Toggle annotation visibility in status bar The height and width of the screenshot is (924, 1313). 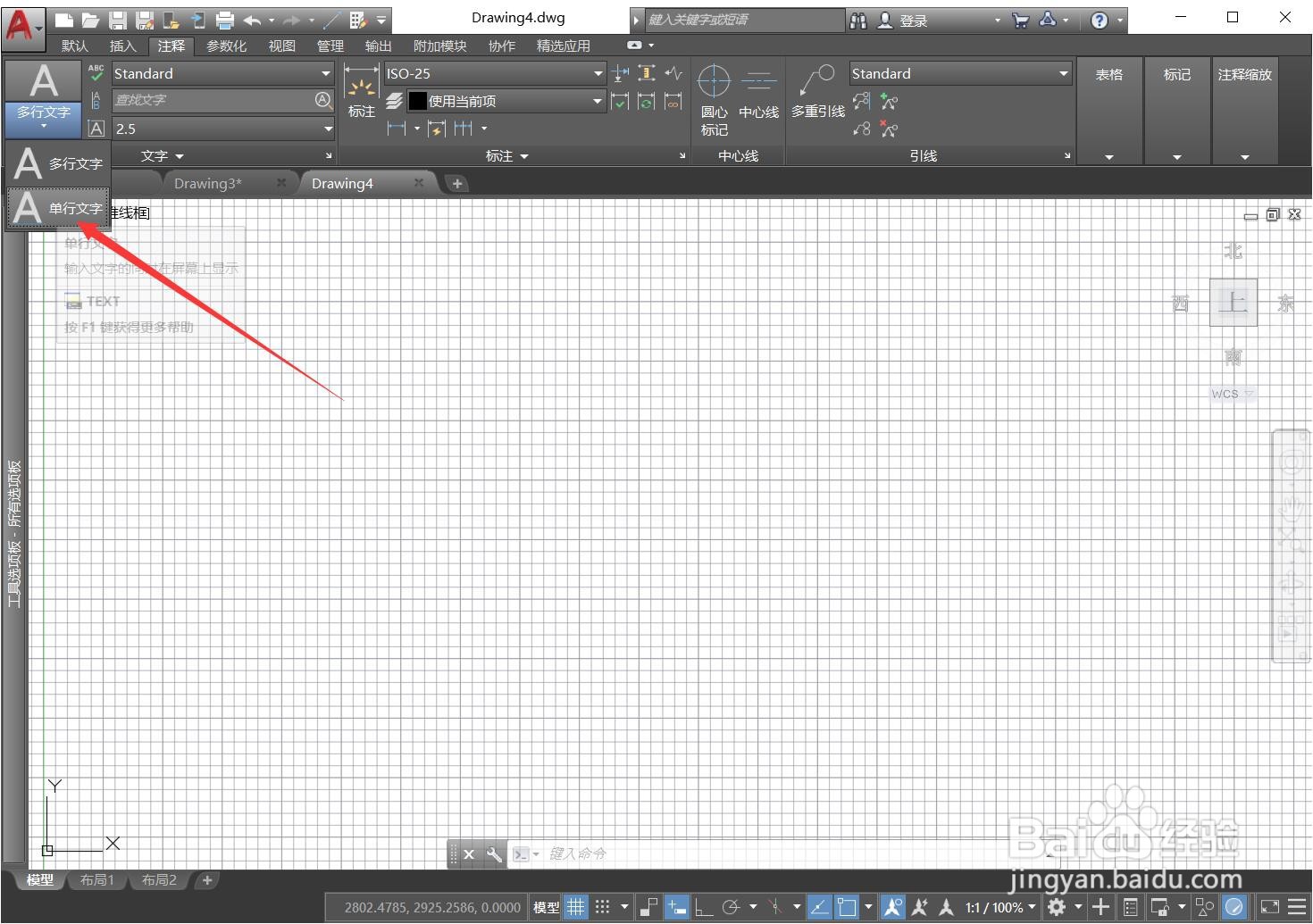[x=892, y=907]
